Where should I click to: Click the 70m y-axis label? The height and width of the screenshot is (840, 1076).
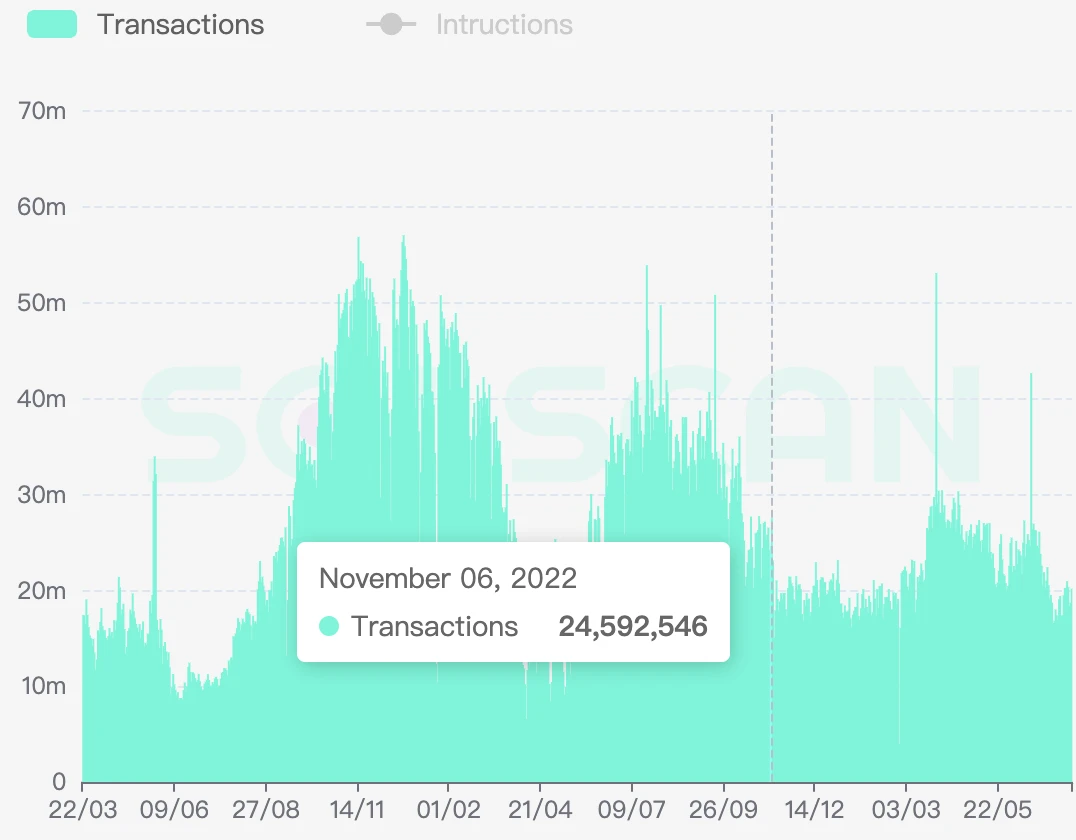click(x=42, y=111)
